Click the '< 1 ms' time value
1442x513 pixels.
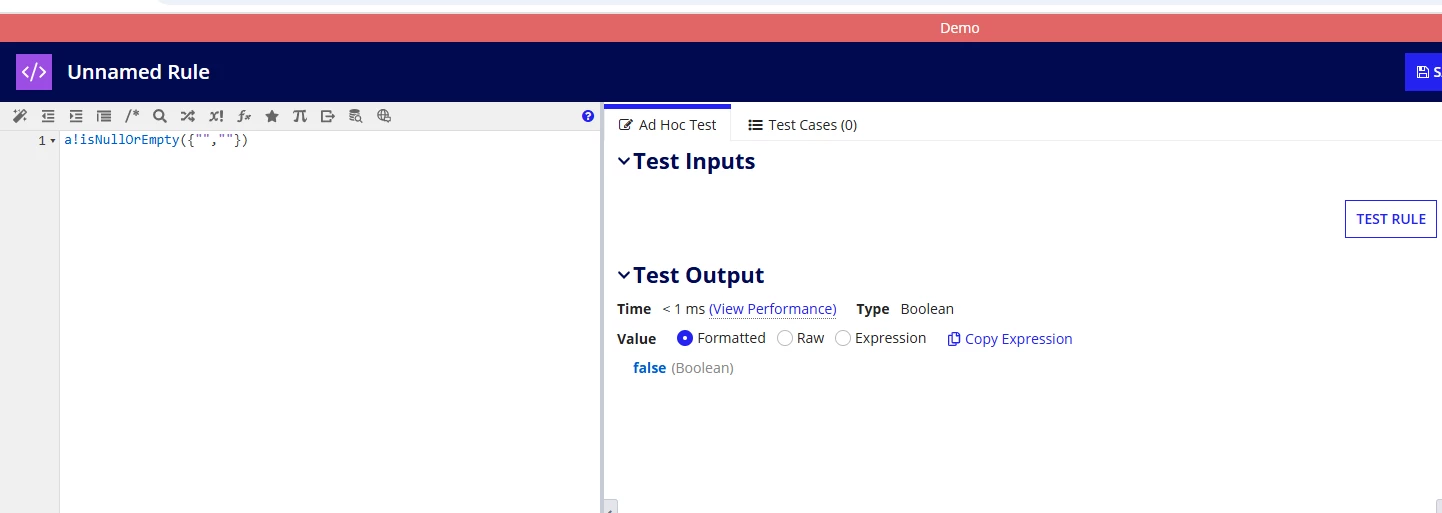point(683,309)
